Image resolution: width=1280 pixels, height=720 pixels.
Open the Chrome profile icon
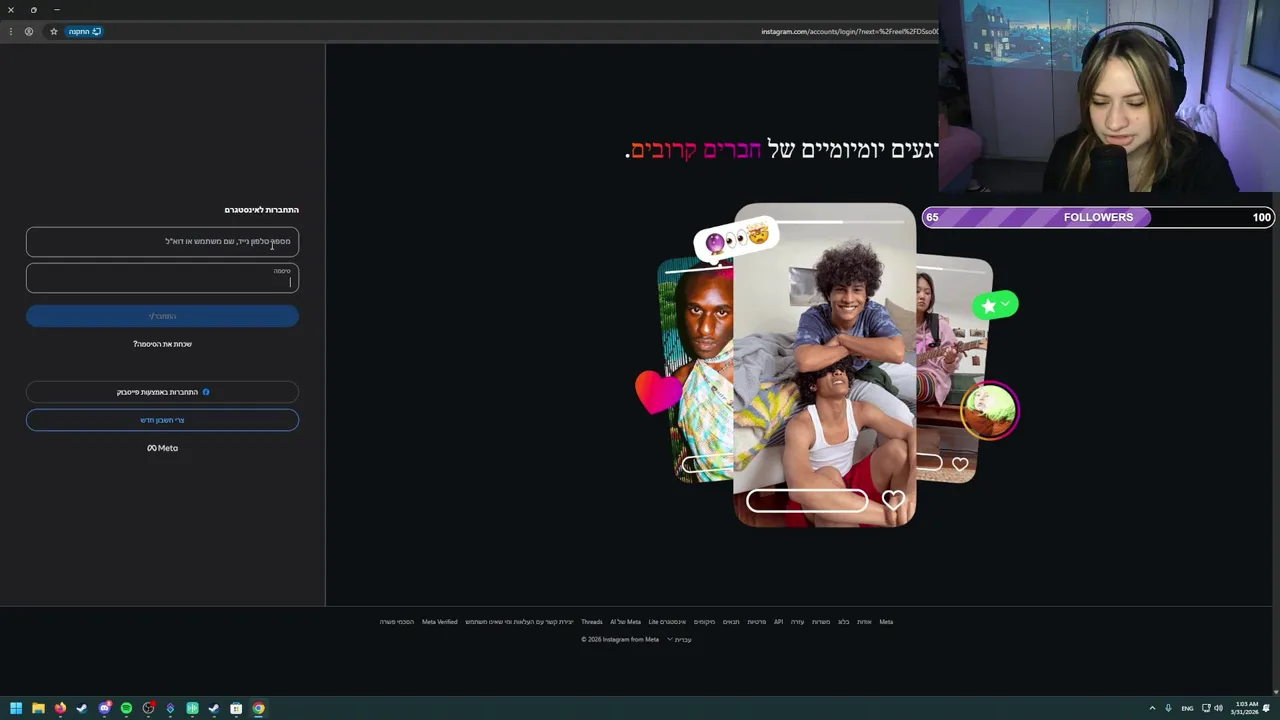click(29, 31)
